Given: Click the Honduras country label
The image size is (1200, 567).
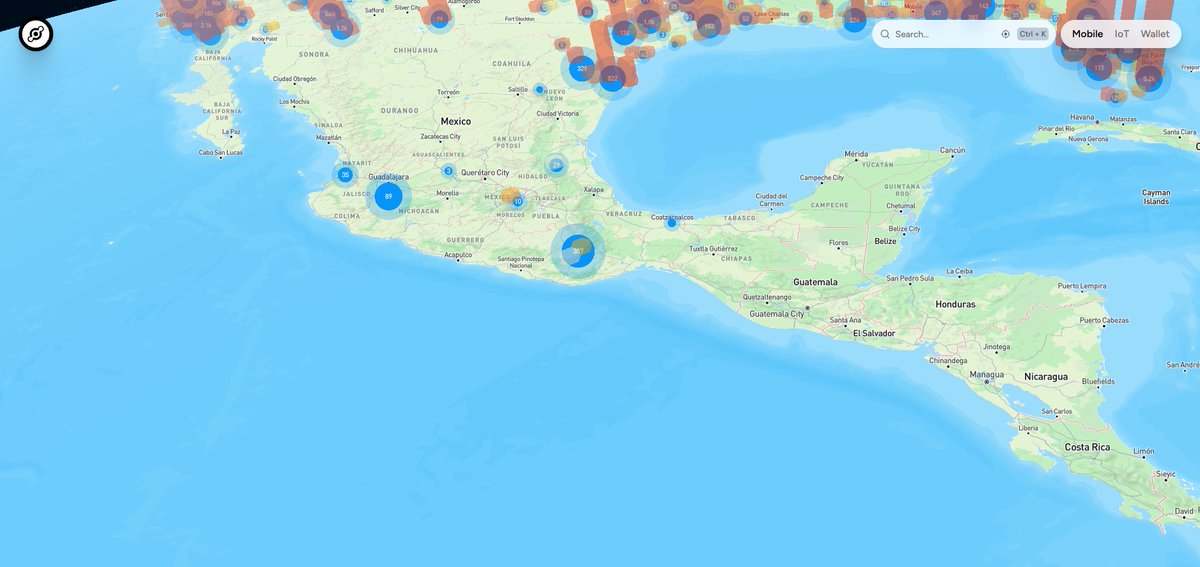Looking at the screenshot, I should pos(954,303).
